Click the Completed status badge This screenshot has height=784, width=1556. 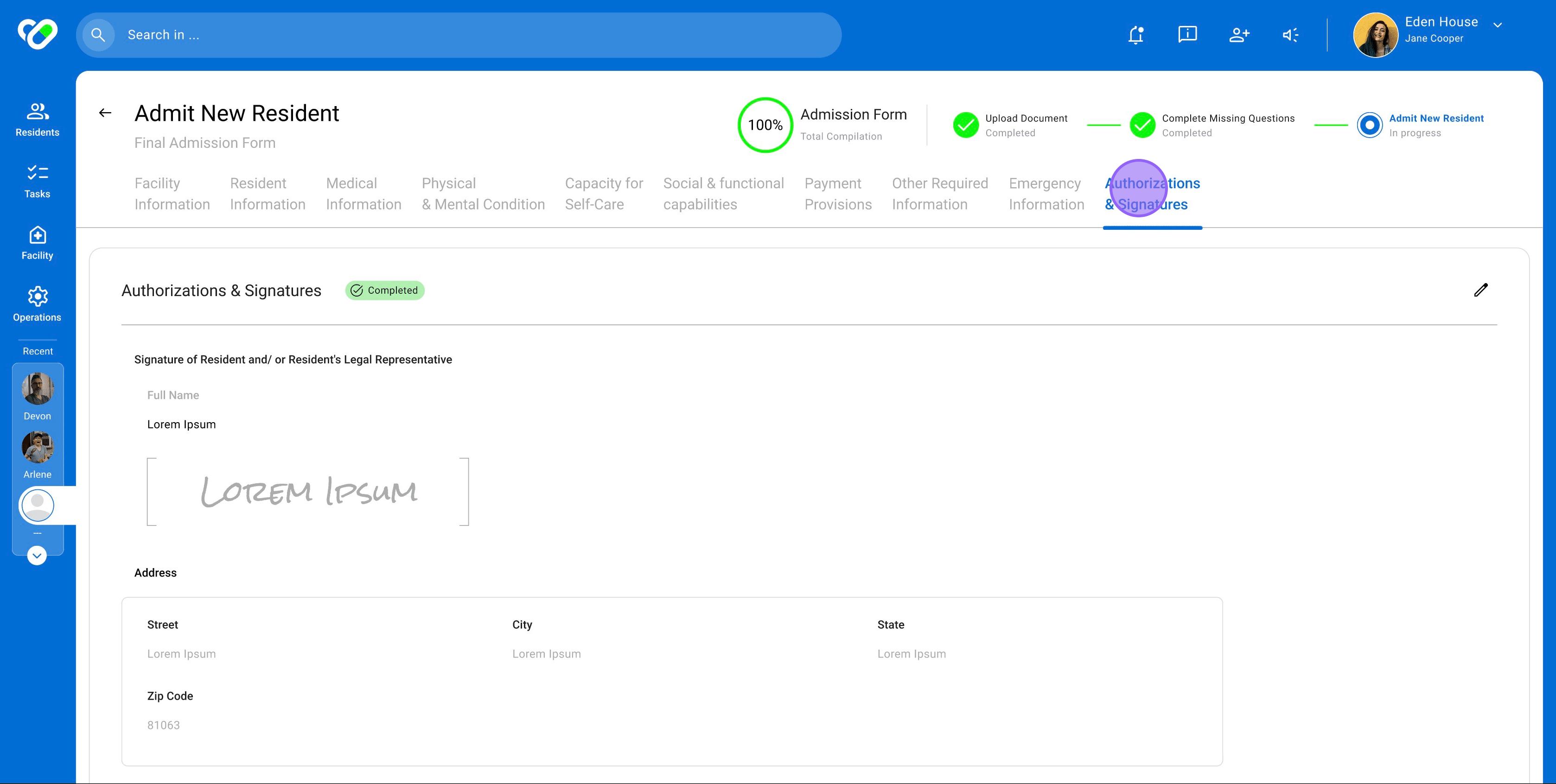[385, 291]
